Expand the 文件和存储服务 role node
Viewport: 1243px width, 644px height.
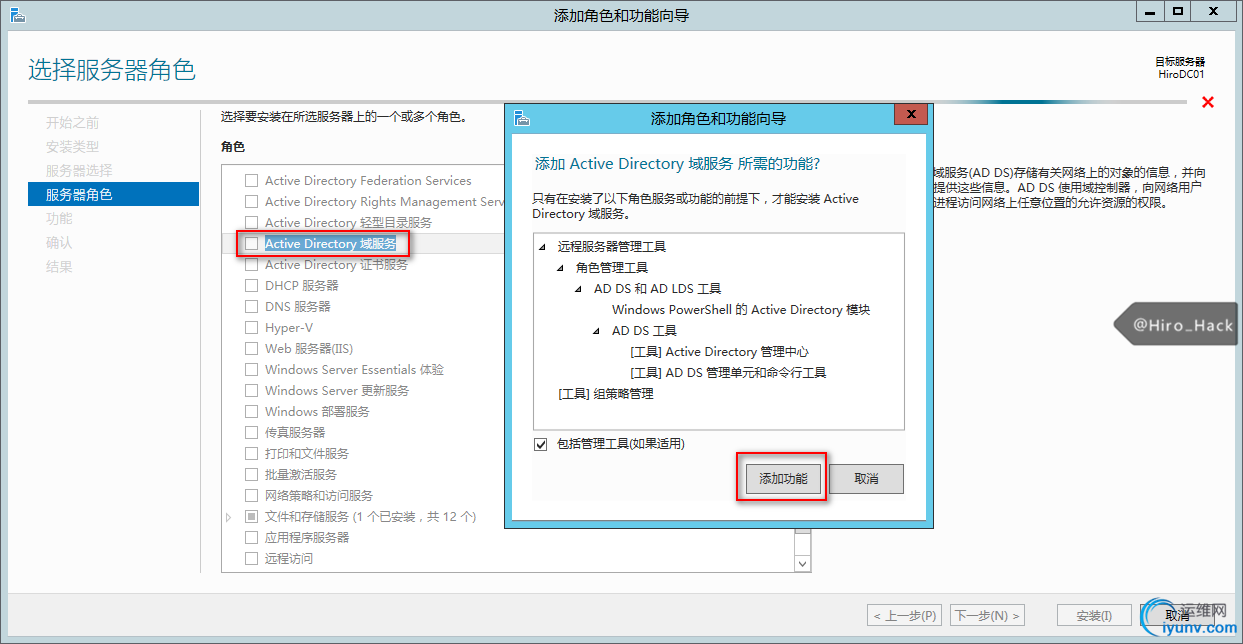(229, 517)
